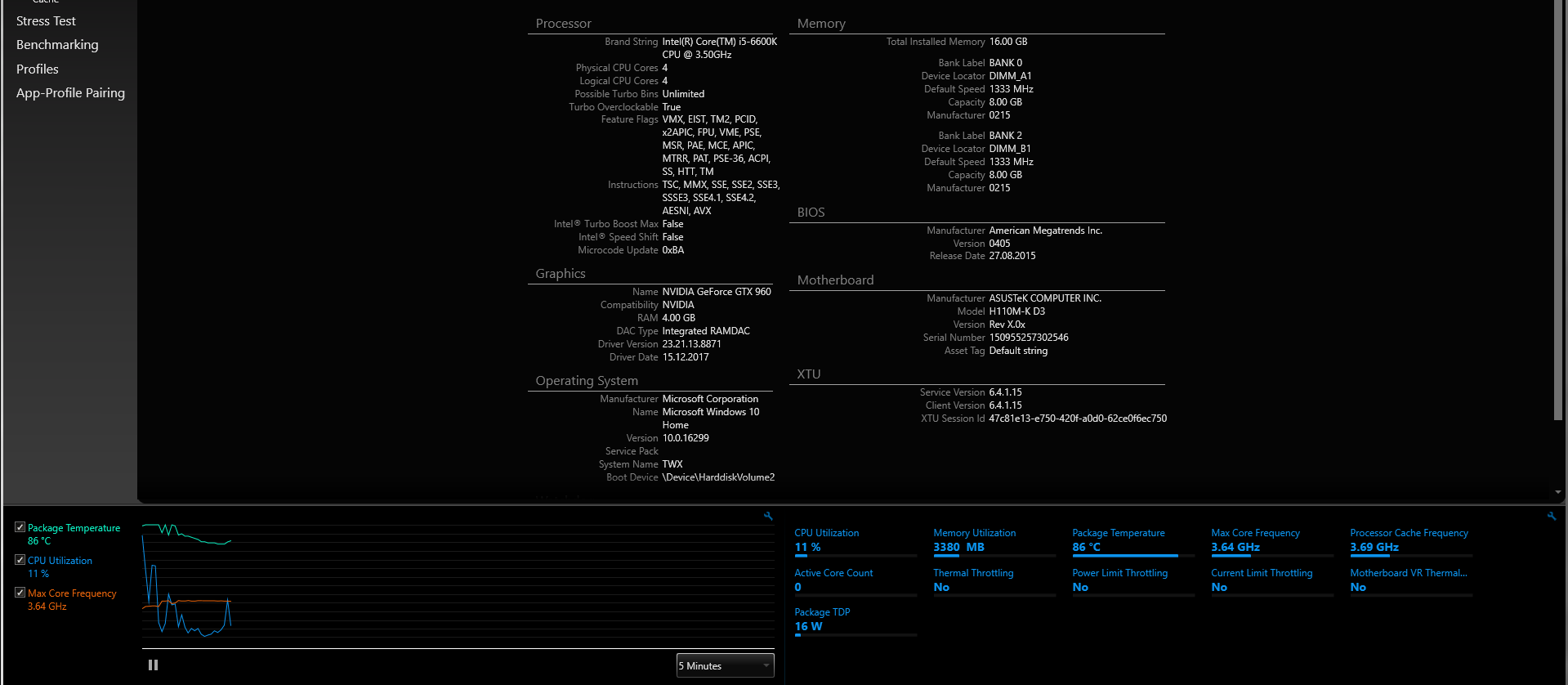The image size is (1568, 685).
Task: Click graphics name NVIDIA GeForce GTX 960
Action: pos(716,292)
